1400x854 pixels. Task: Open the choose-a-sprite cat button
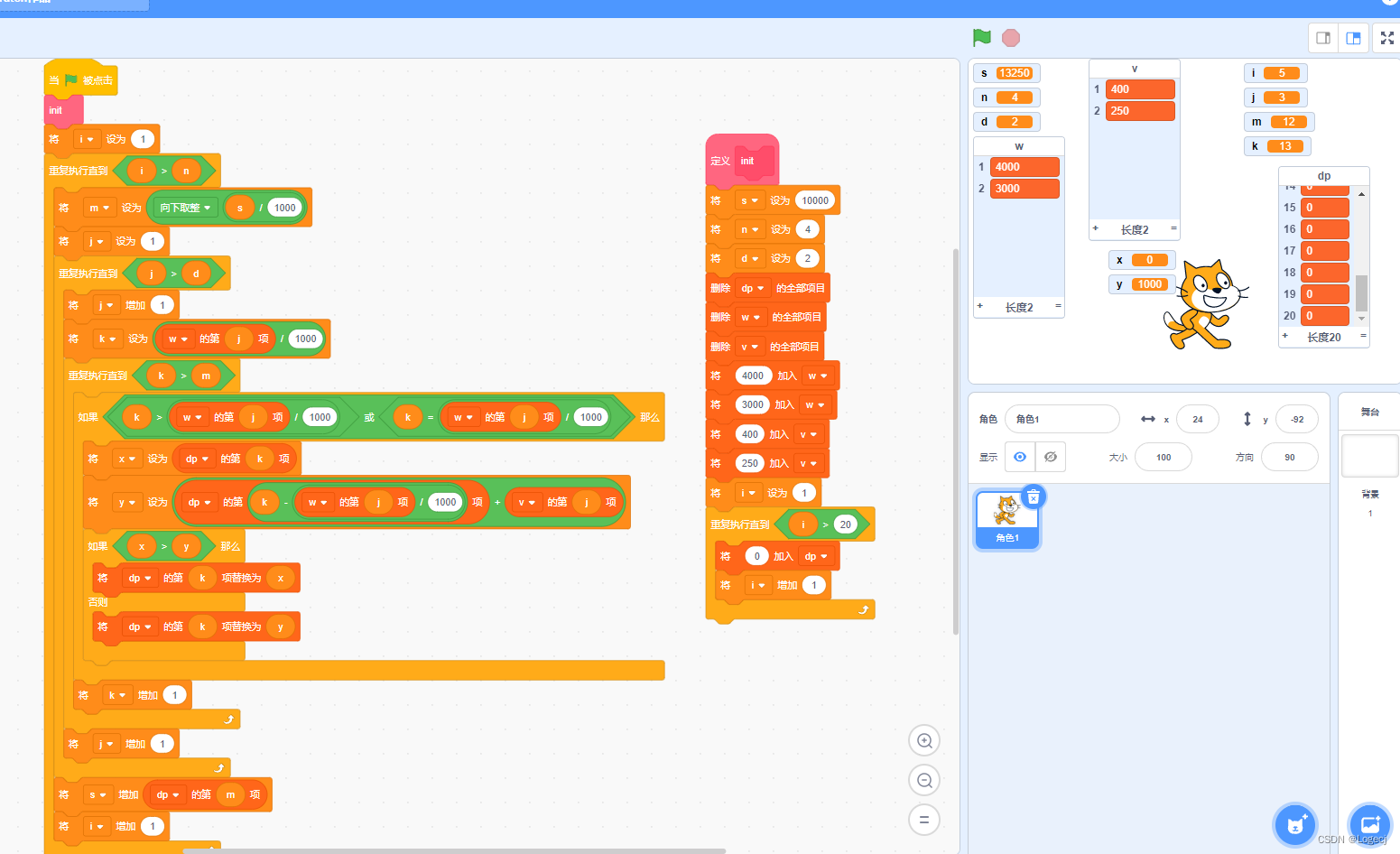point(1295,825)
